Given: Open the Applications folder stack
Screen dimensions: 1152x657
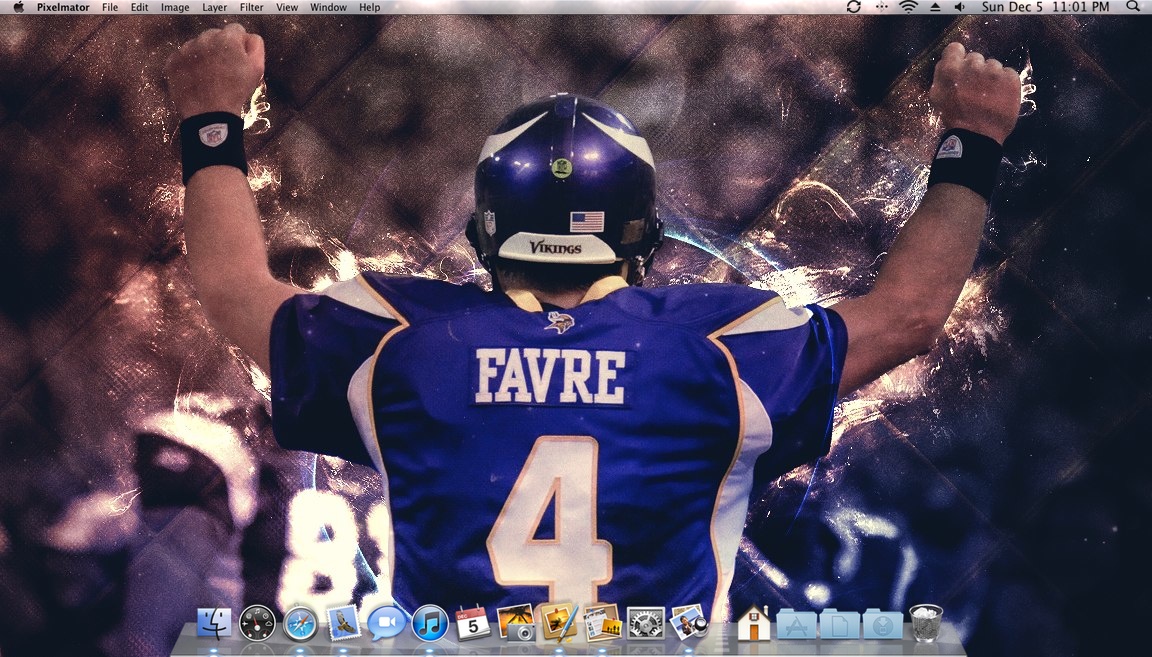Looking at the screenshot, I should pyautogui.click(x=796, y=624).
